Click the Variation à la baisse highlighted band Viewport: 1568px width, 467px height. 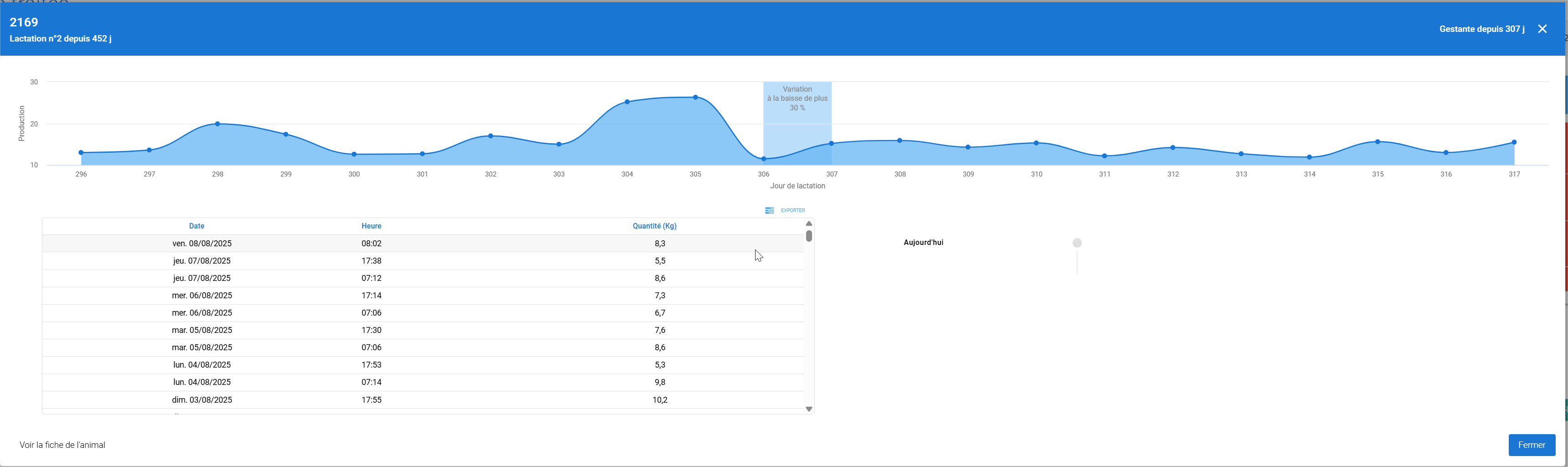click(x=797, y=123)
